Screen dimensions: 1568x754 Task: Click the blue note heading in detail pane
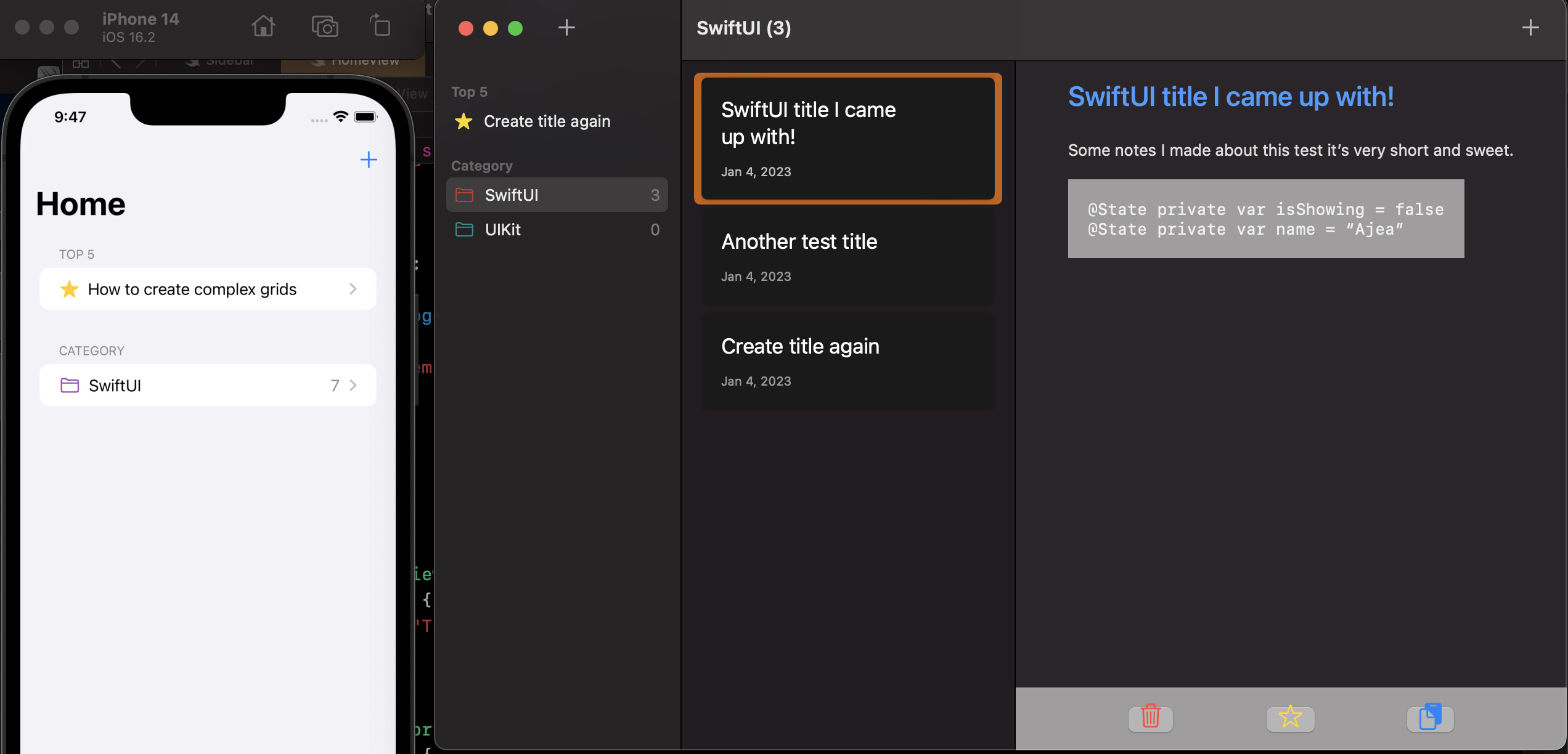click(1231, 97)
